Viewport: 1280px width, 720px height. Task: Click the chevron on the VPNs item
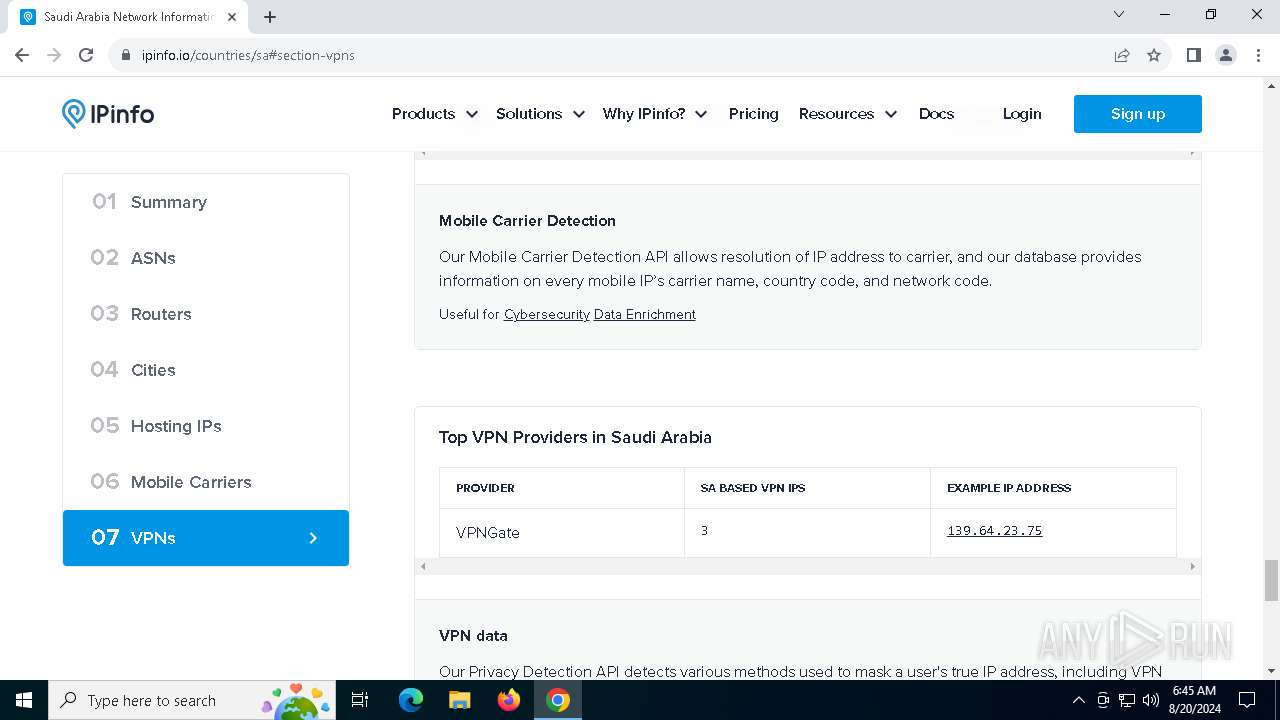click(313, 538)
